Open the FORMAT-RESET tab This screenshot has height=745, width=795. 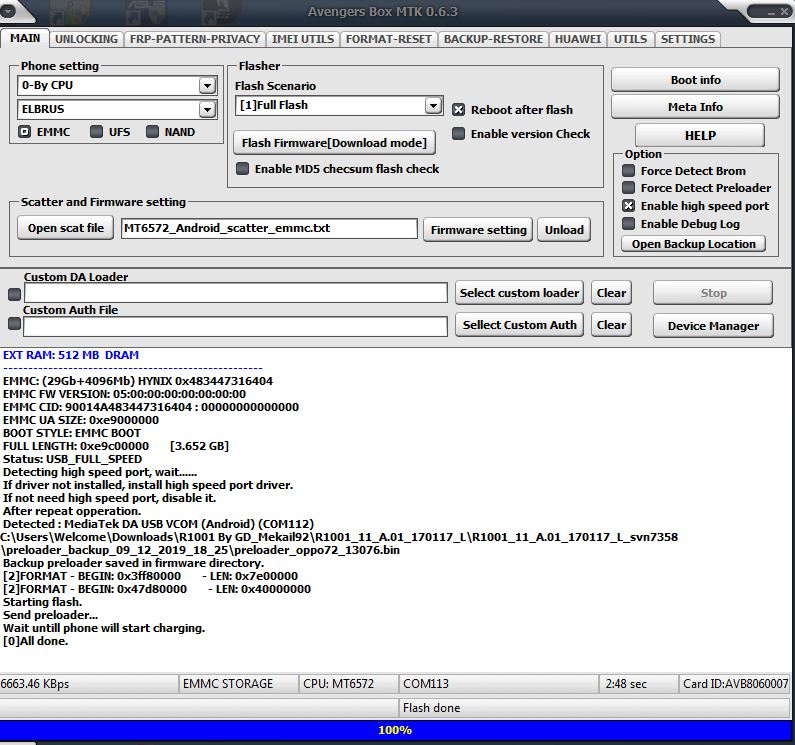tap(388, 39)
